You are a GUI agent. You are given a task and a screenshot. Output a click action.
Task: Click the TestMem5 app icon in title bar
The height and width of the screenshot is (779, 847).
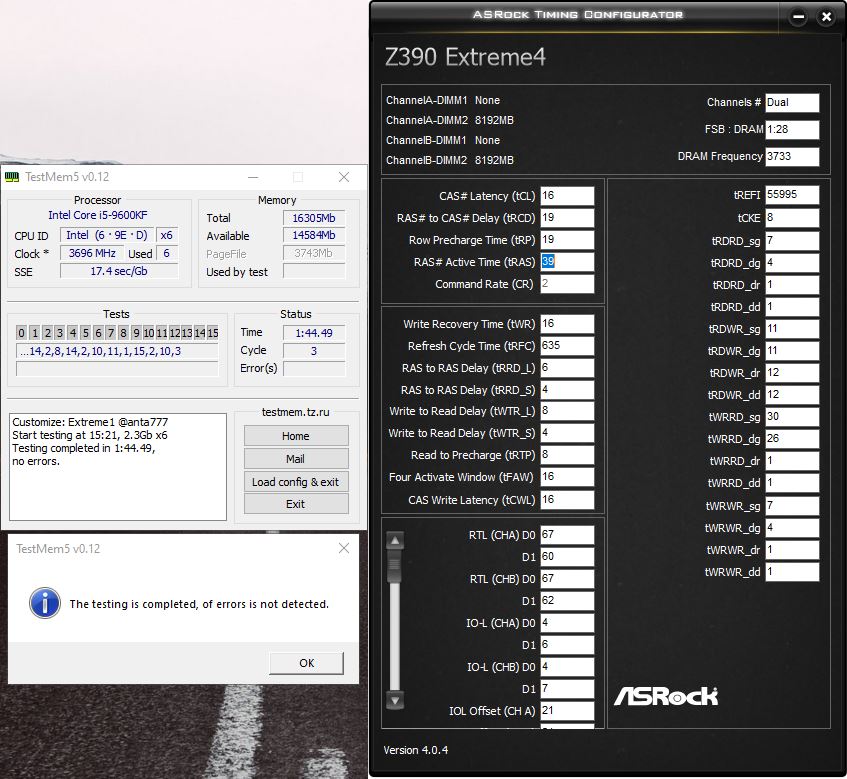point(12,177)
